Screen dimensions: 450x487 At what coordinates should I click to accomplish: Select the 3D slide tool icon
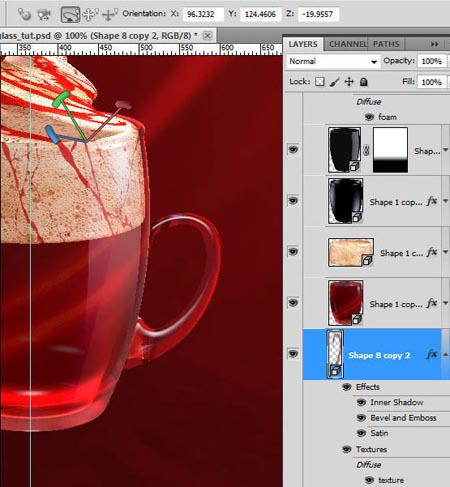90,14
